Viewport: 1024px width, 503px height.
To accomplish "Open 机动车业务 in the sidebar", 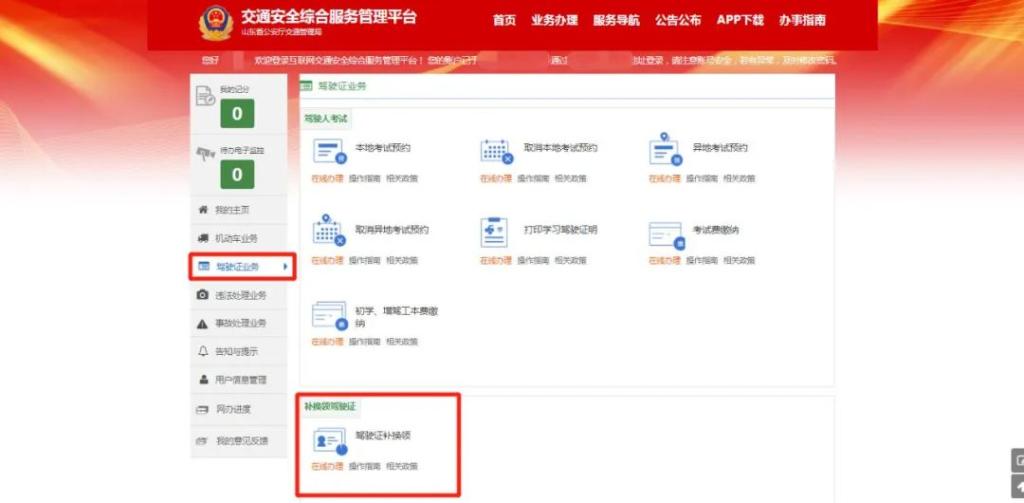I will 236,238.
